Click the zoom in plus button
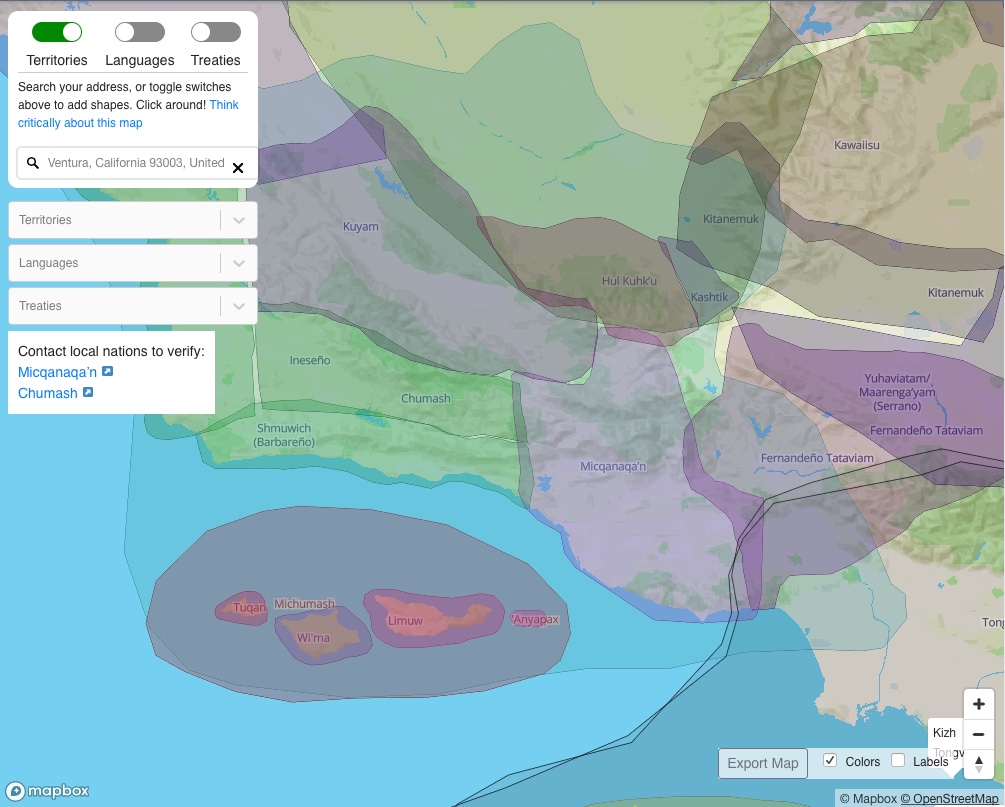 tap(978, 704)
